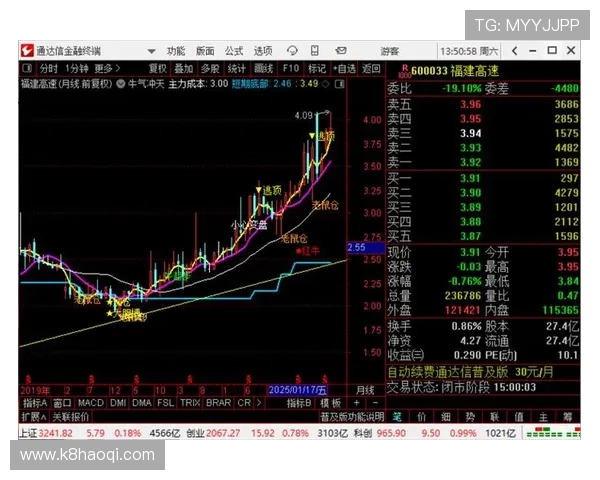Zoom in chart with + button
600x480 pixels.
click(357, 403)
